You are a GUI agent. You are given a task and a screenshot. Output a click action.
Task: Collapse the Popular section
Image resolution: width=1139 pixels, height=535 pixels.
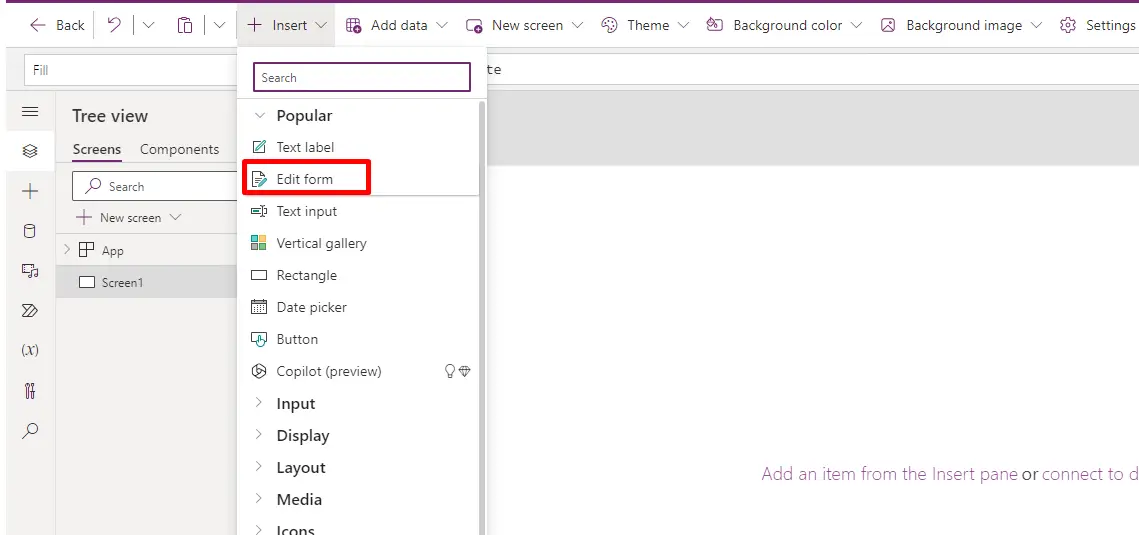pos(259,115)
